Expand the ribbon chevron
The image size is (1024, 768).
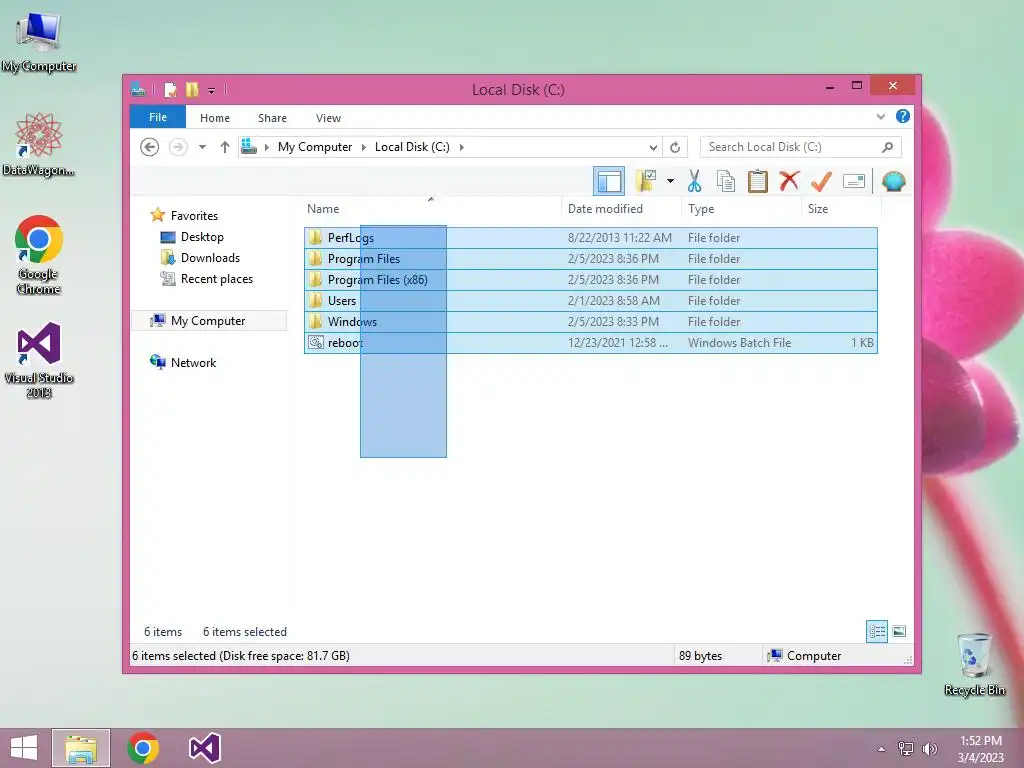(880, 117)
